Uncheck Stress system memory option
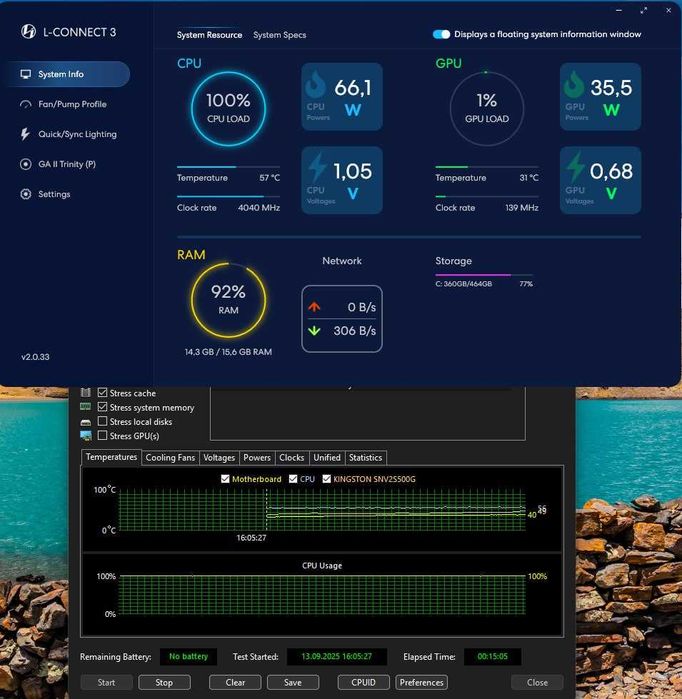The image size is (682, 699). coord(103,407)
